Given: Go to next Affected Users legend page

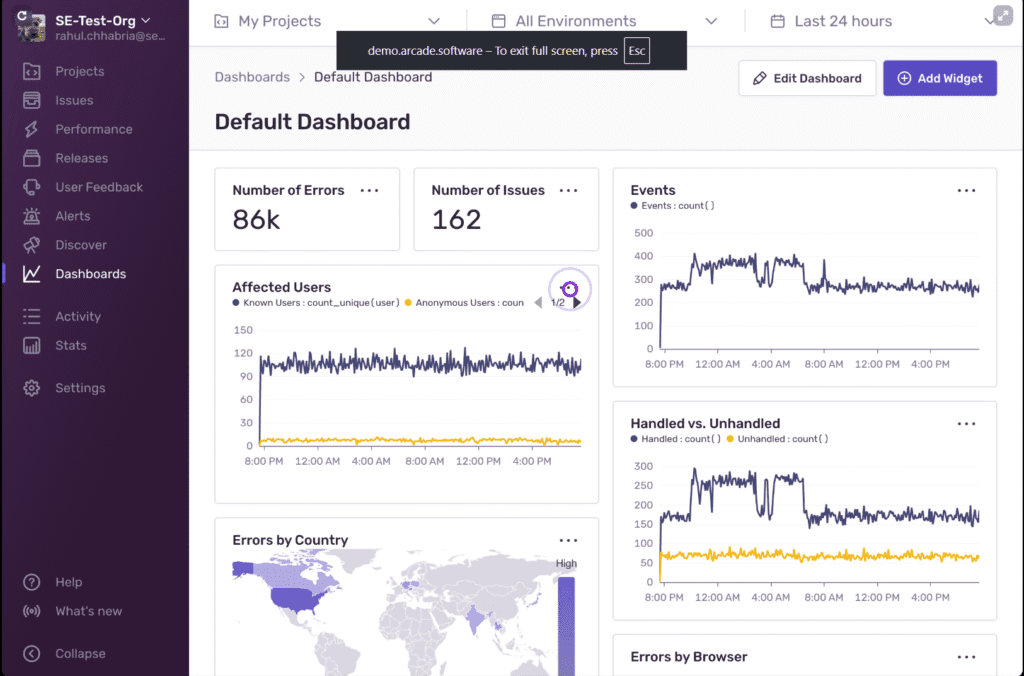Looking at the screenshot, I should (x=577, y=302).
